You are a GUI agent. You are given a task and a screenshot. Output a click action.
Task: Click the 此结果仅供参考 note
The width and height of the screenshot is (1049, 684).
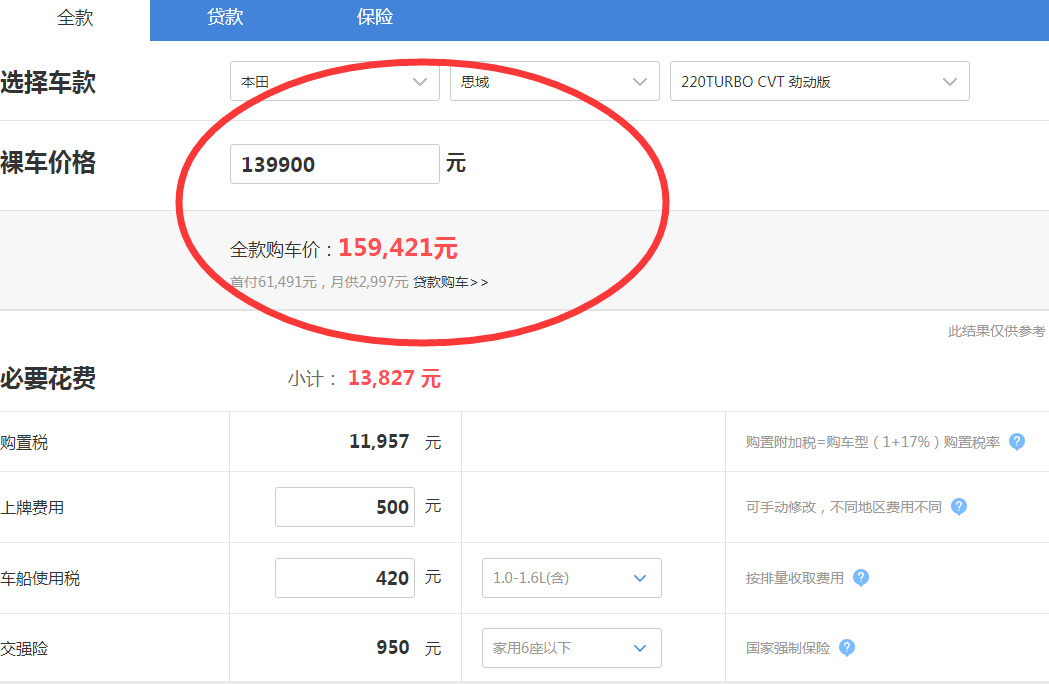pyautogui.click(x=996, y=331)
